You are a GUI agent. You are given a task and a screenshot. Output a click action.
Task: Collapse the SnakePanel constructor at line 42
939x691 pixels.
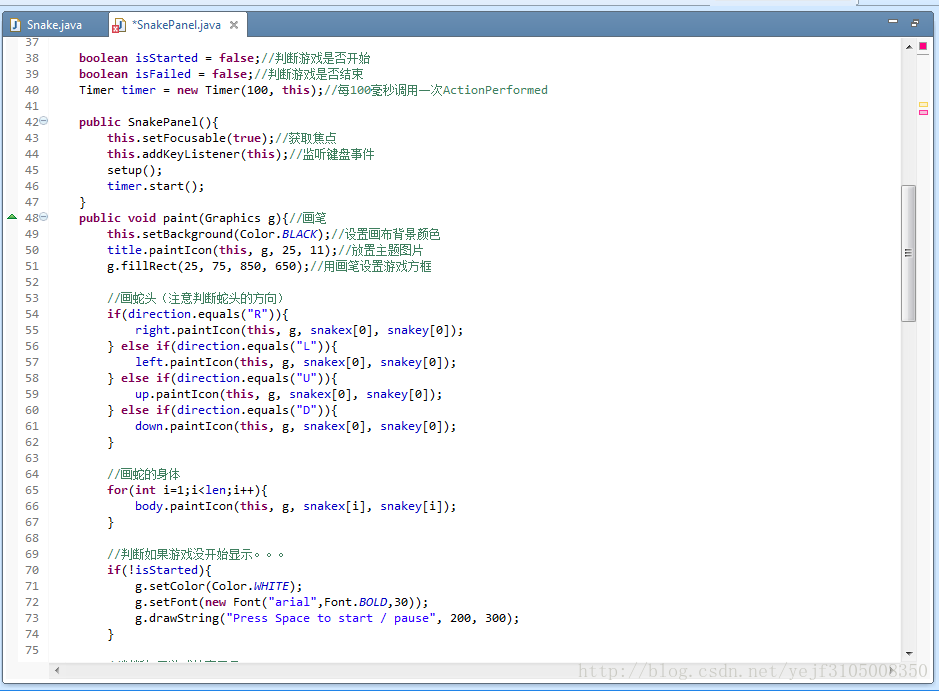coord(44,121)
